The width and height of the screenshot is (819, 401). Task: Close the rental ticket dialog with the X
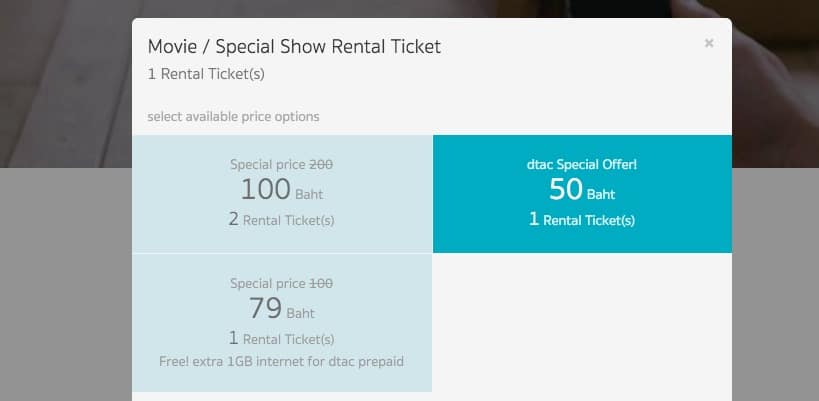click(709, 43)
